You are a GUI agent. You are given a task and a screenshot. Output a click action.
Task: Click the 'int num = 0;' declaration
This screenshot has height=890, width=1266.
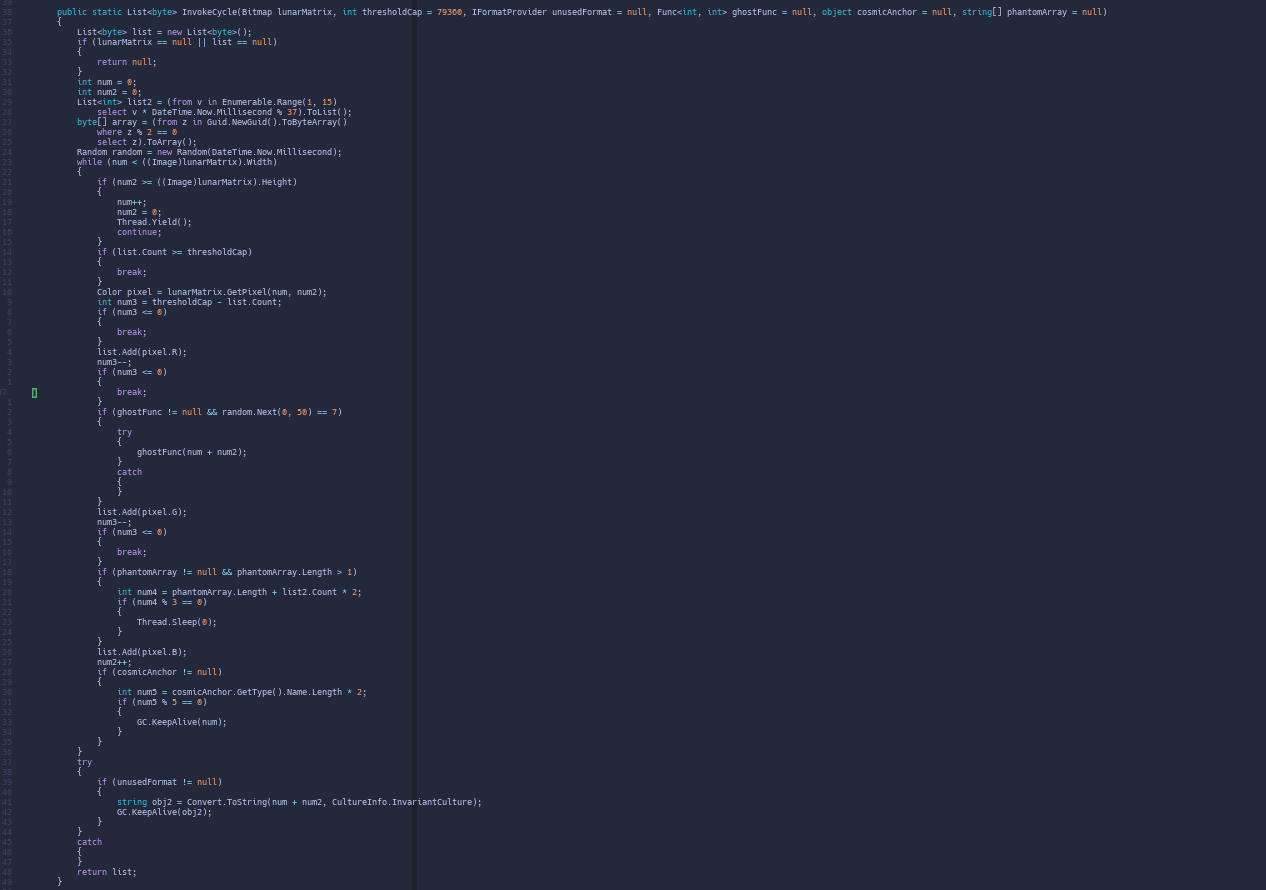107,82
